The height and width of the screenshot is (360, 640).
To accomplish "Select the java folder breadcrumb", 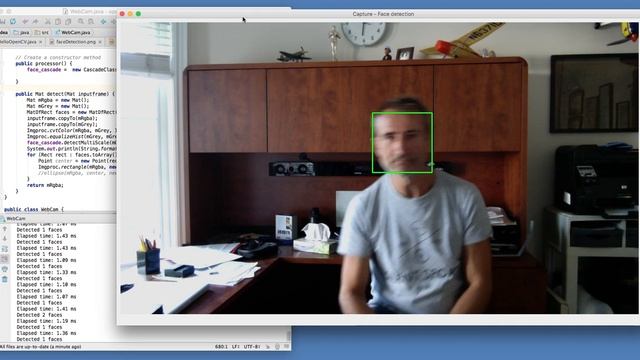I will [21, 32].
